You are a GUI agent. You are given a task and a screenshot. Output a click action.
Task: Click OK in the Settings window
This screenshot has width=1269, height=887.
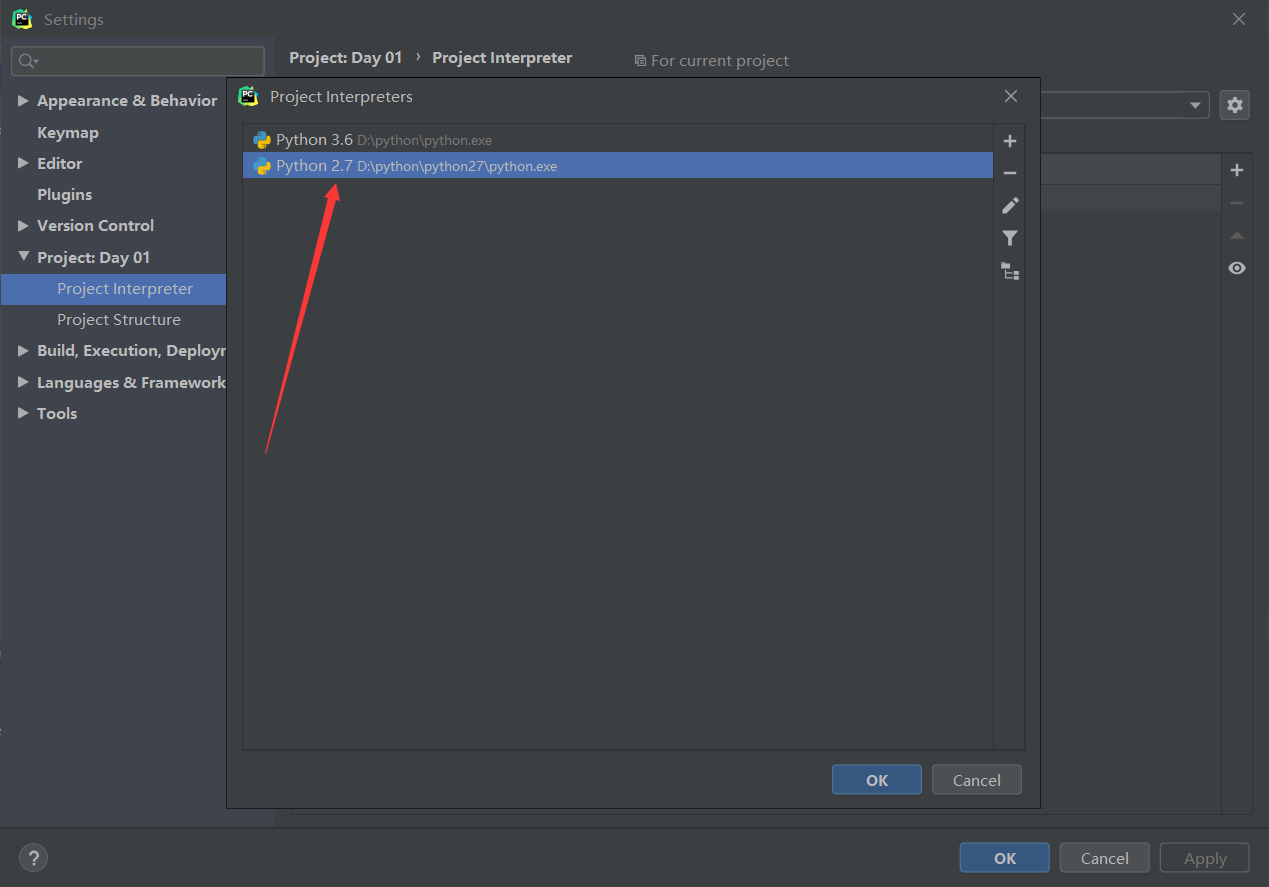pos(1005,858)
